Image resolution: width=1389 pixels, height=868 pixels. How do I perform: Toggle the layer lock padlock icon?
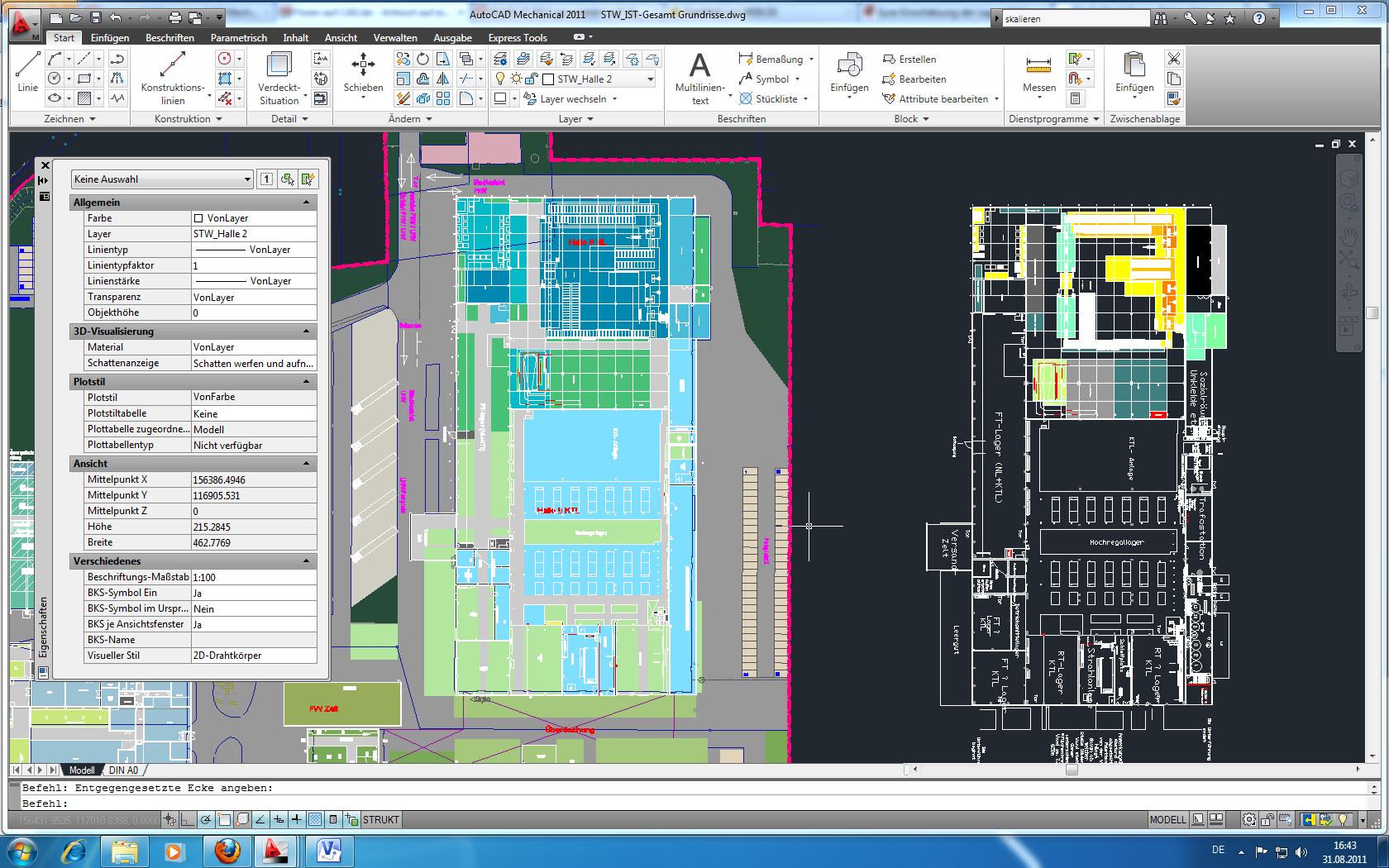coord(530,79)
